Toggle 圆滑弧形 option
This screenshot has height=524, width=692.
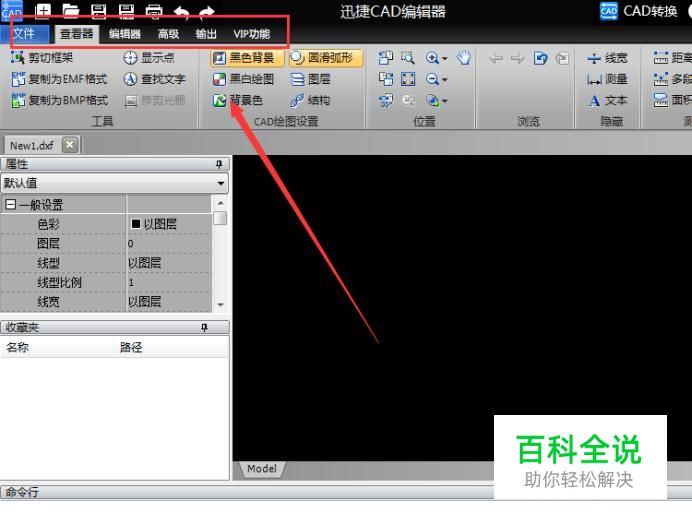click(x=326, y=58)
